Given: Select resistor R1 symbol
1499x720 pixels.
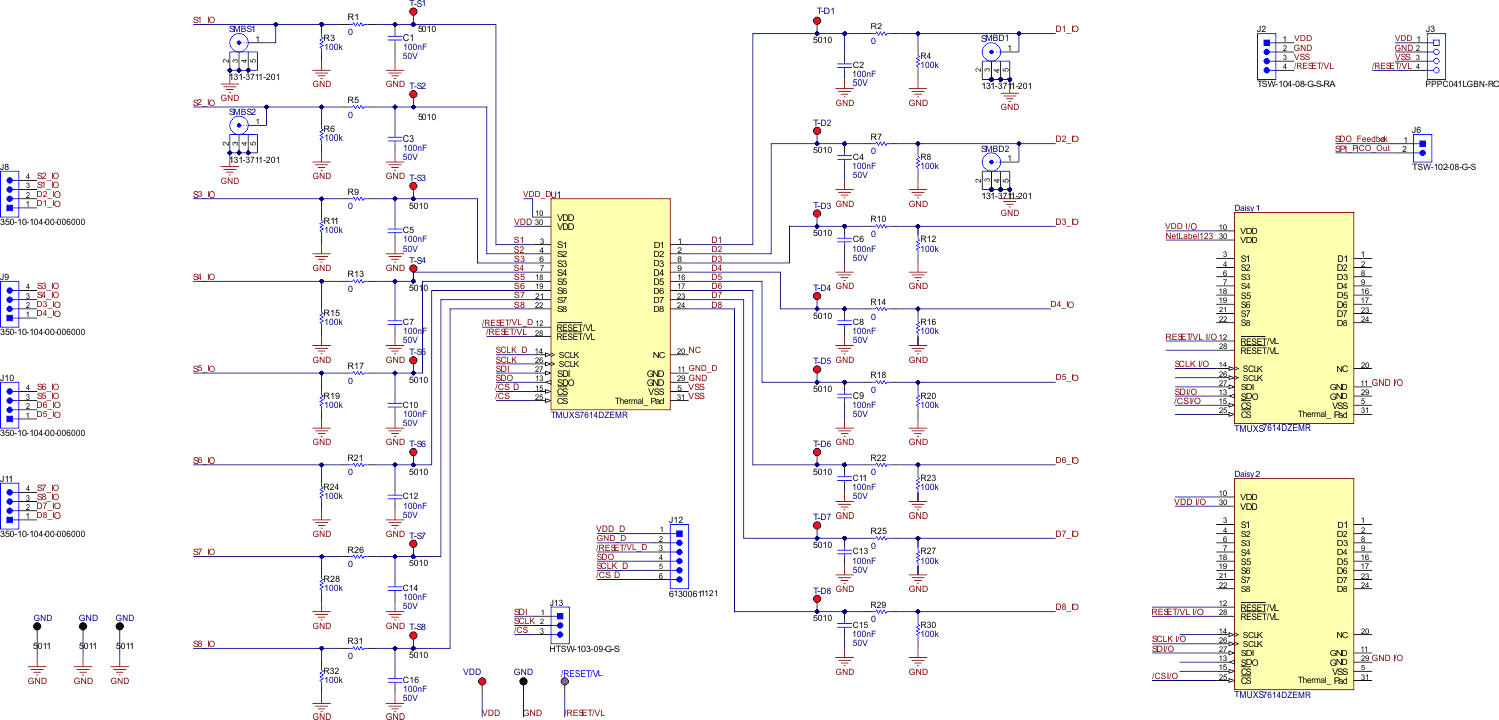Looking at the screenshot, I should tap(359, 25).
